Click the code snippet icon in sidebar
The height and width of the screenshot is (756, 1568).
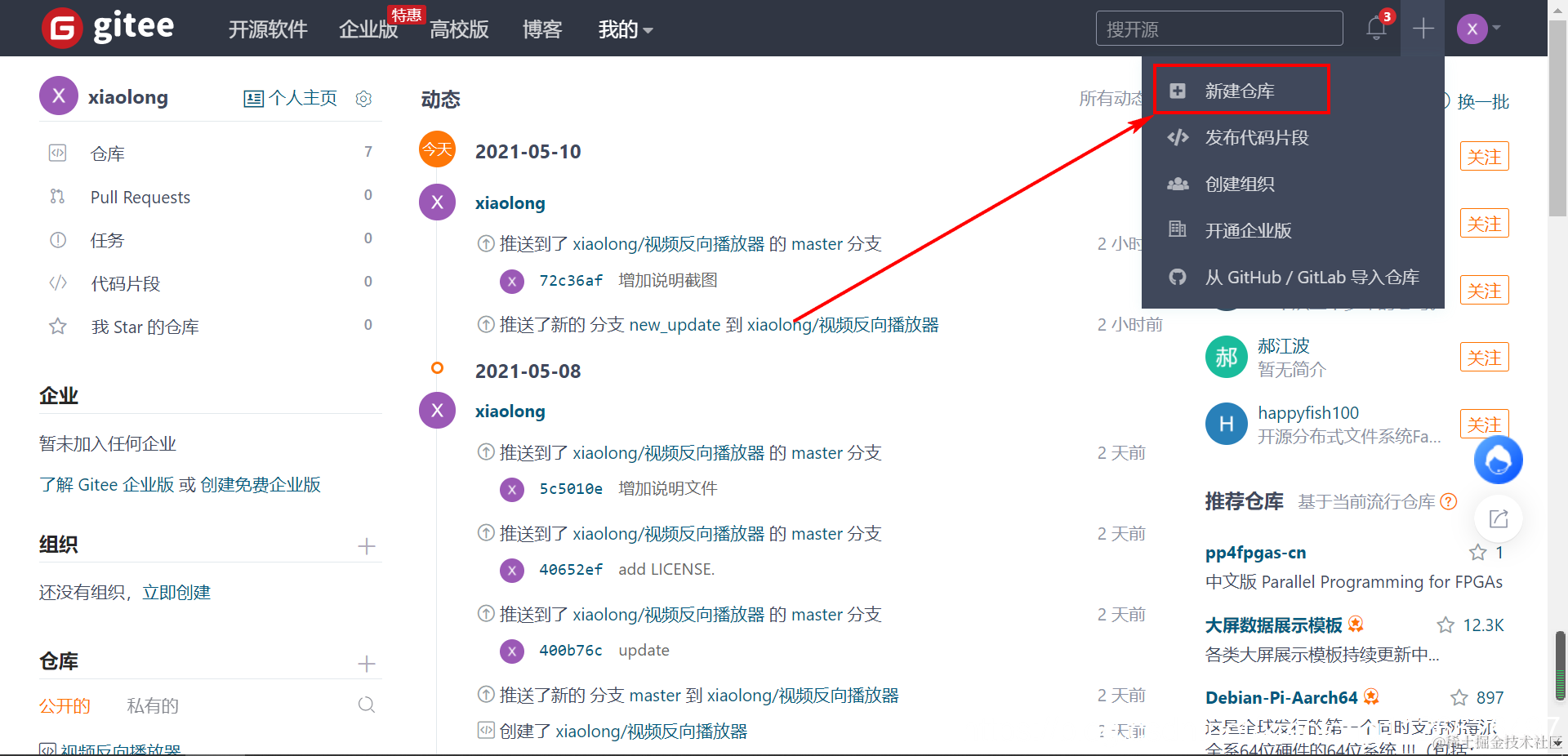point(57,282)
